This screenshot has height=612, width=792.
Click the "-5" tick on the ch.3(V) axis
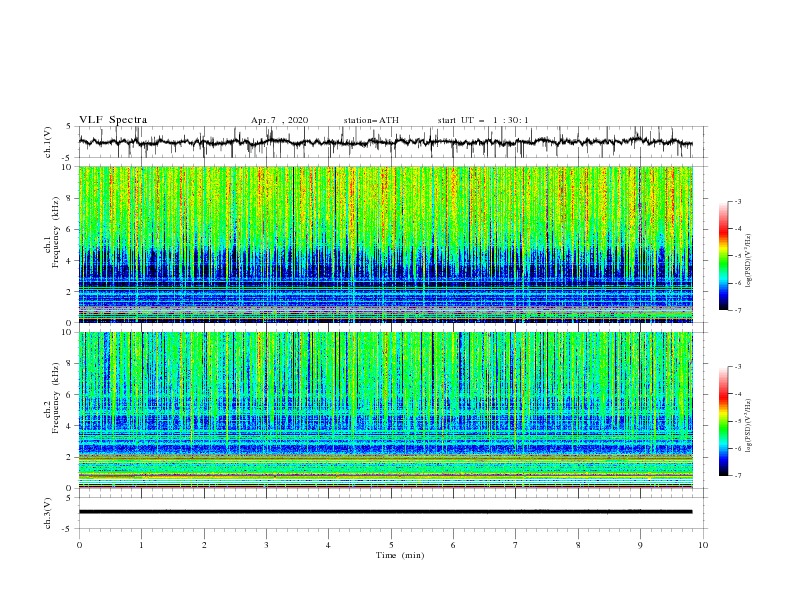pyautogui.click(x=68, y=529)
